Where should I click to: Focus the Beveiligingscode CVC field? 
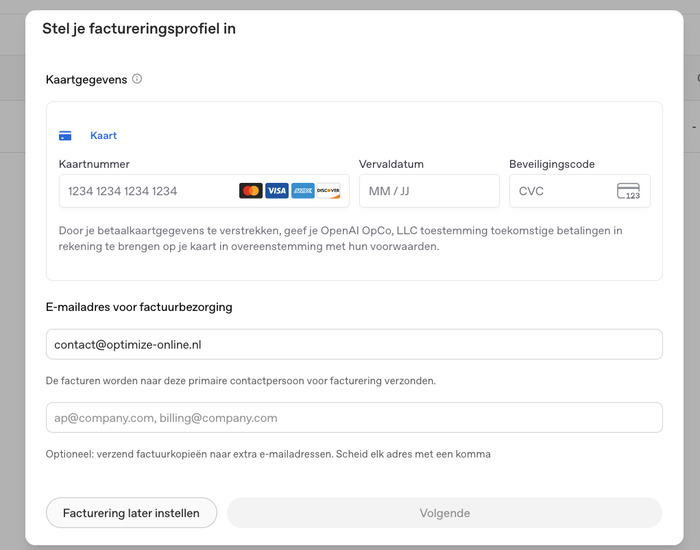pos(579,191)
